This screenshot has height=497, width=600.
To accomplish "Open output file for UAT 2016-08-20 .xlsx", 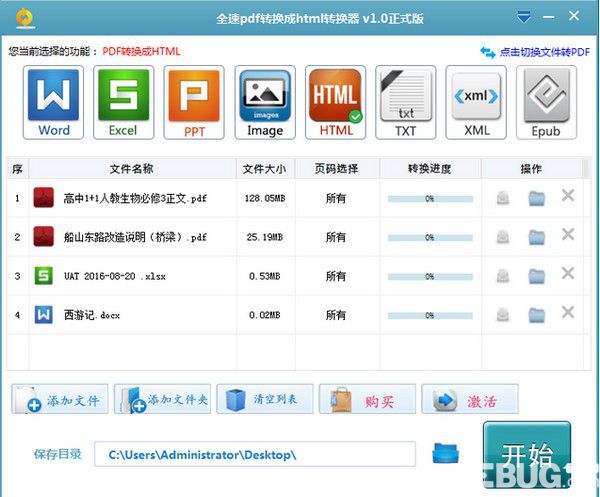I will pyautogui.click(x=503, y=276).
